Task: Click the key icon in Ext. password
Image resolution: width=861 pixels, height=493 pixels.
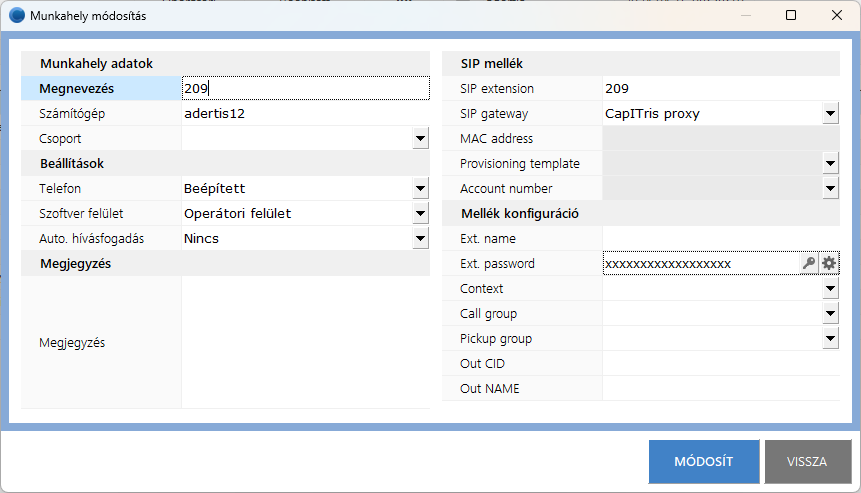Action: (x=809, y=264)
